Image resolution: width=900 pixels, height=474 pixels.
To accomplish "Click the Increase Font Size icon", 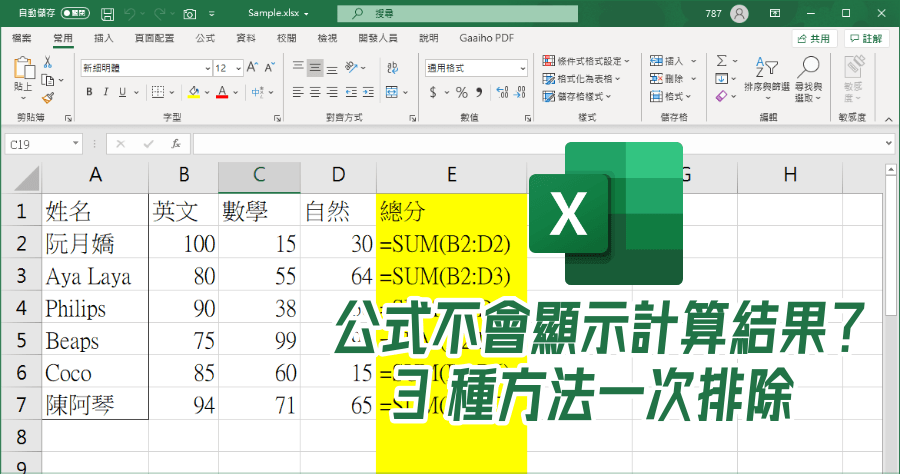I will 252,68.
